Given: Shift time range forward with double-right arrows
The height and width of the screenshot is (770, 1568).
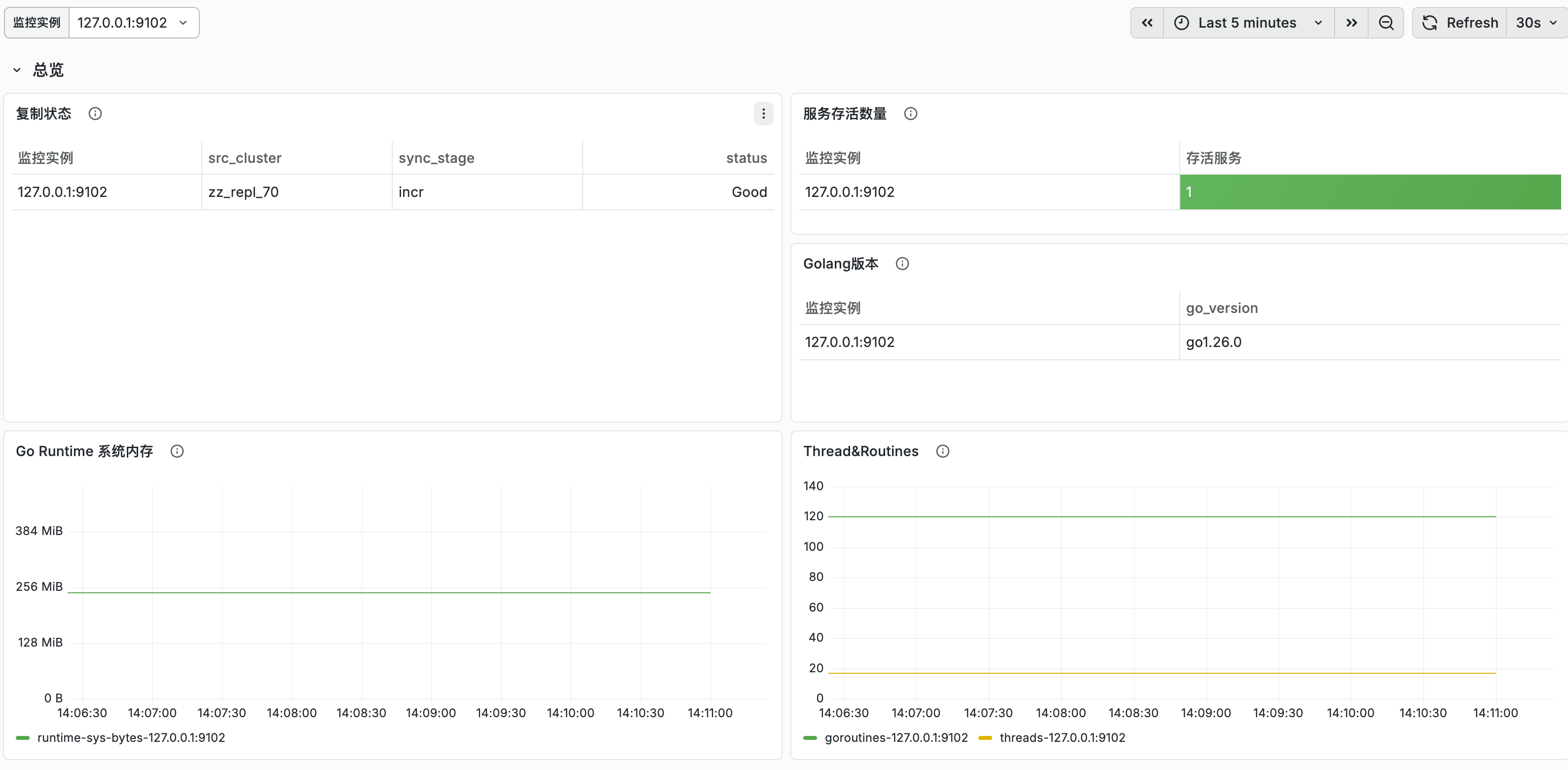Looking at the screenshot, I should (x=1351, y=23).
